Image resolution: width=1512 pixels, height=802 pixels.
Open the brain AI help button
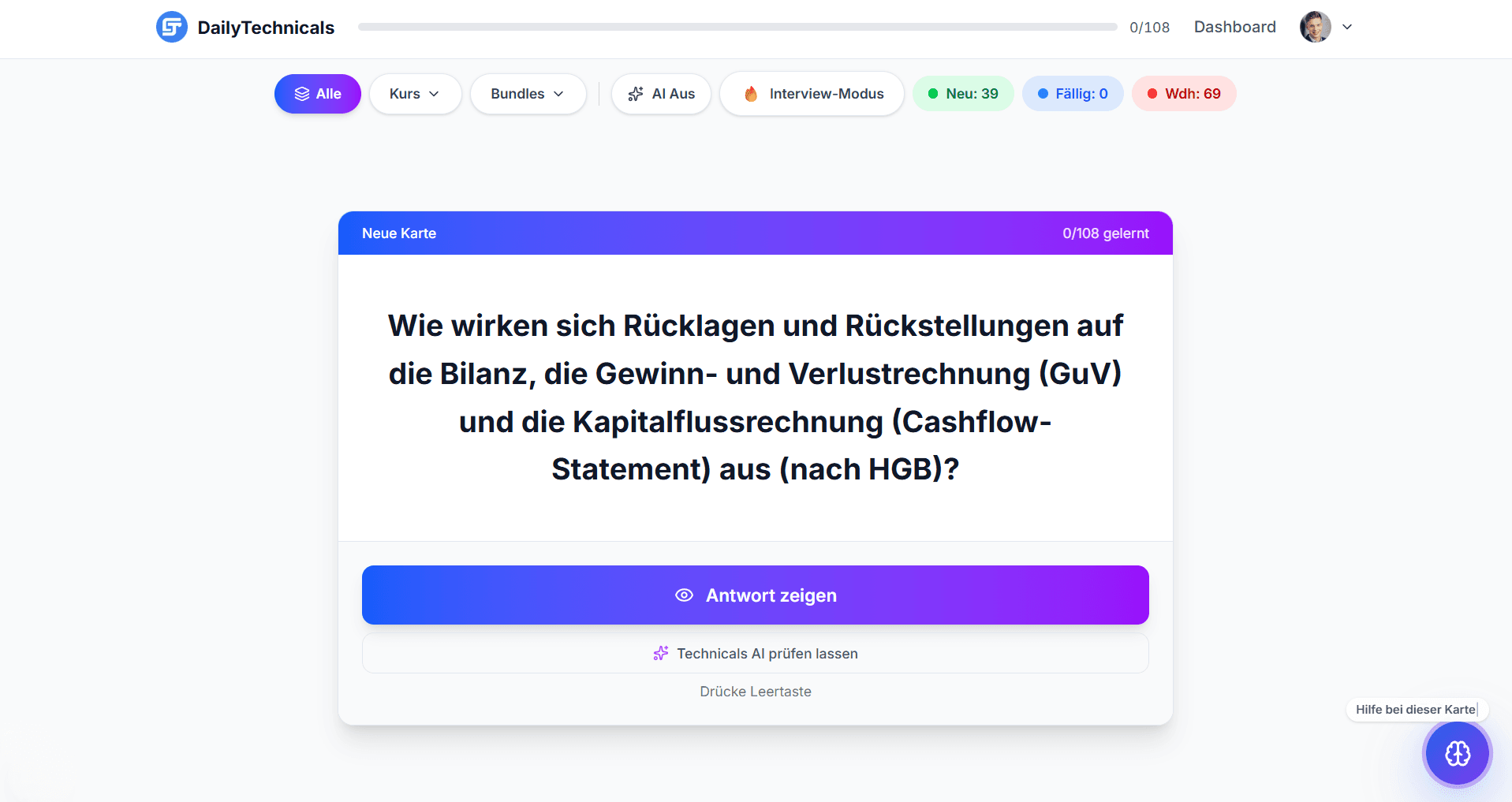[1457, 754]
